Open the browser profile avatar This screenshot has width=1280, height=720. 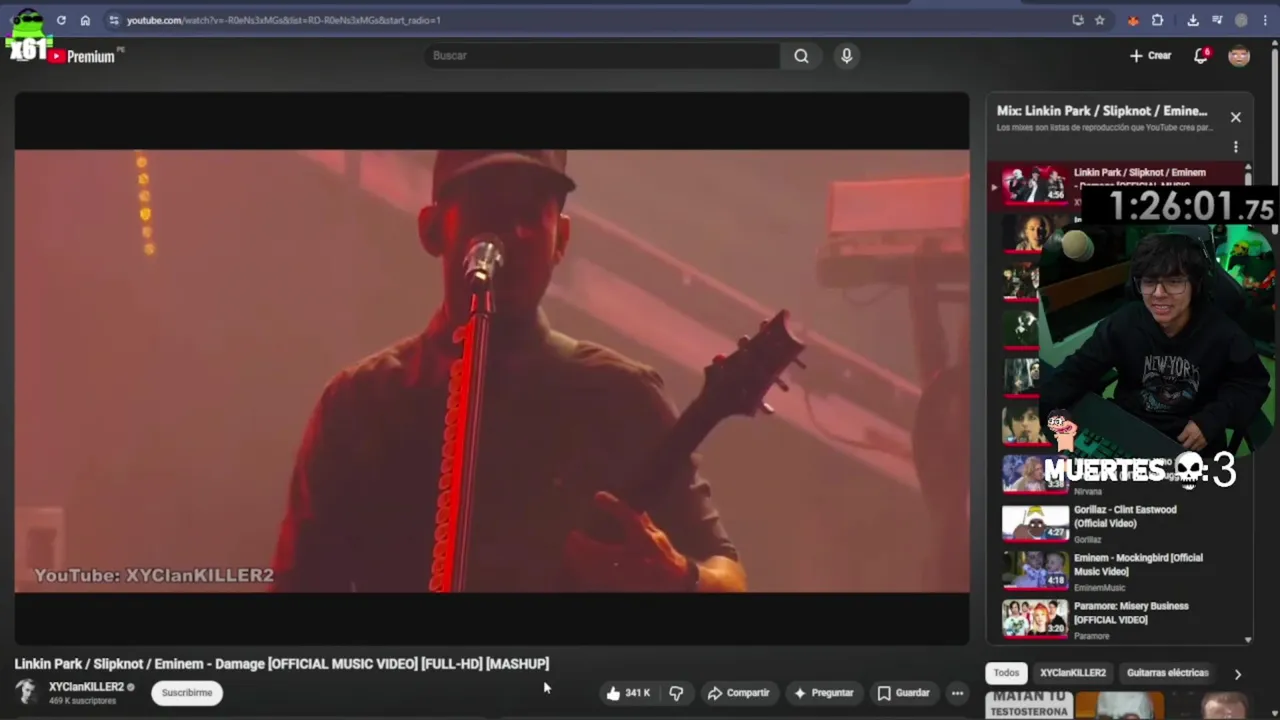(1241, 20)
